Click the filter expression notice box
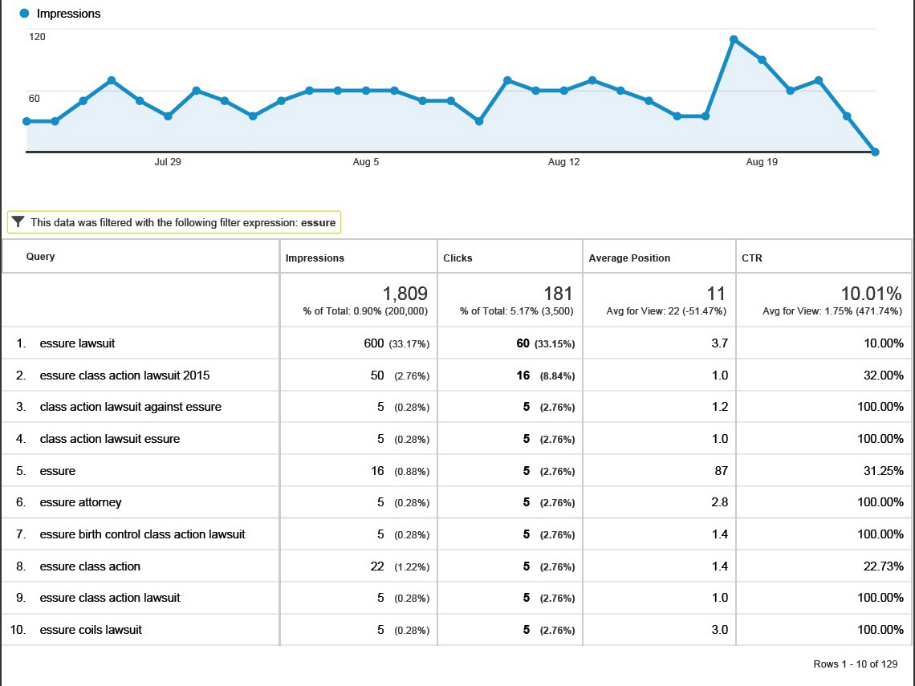The image size is (915, 686). click(x=174, y=222)
